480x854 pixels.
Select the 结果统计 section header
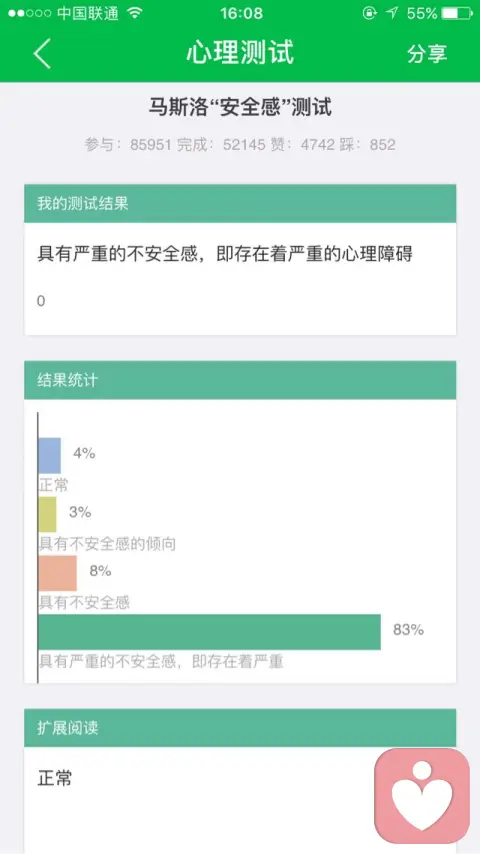240,380
